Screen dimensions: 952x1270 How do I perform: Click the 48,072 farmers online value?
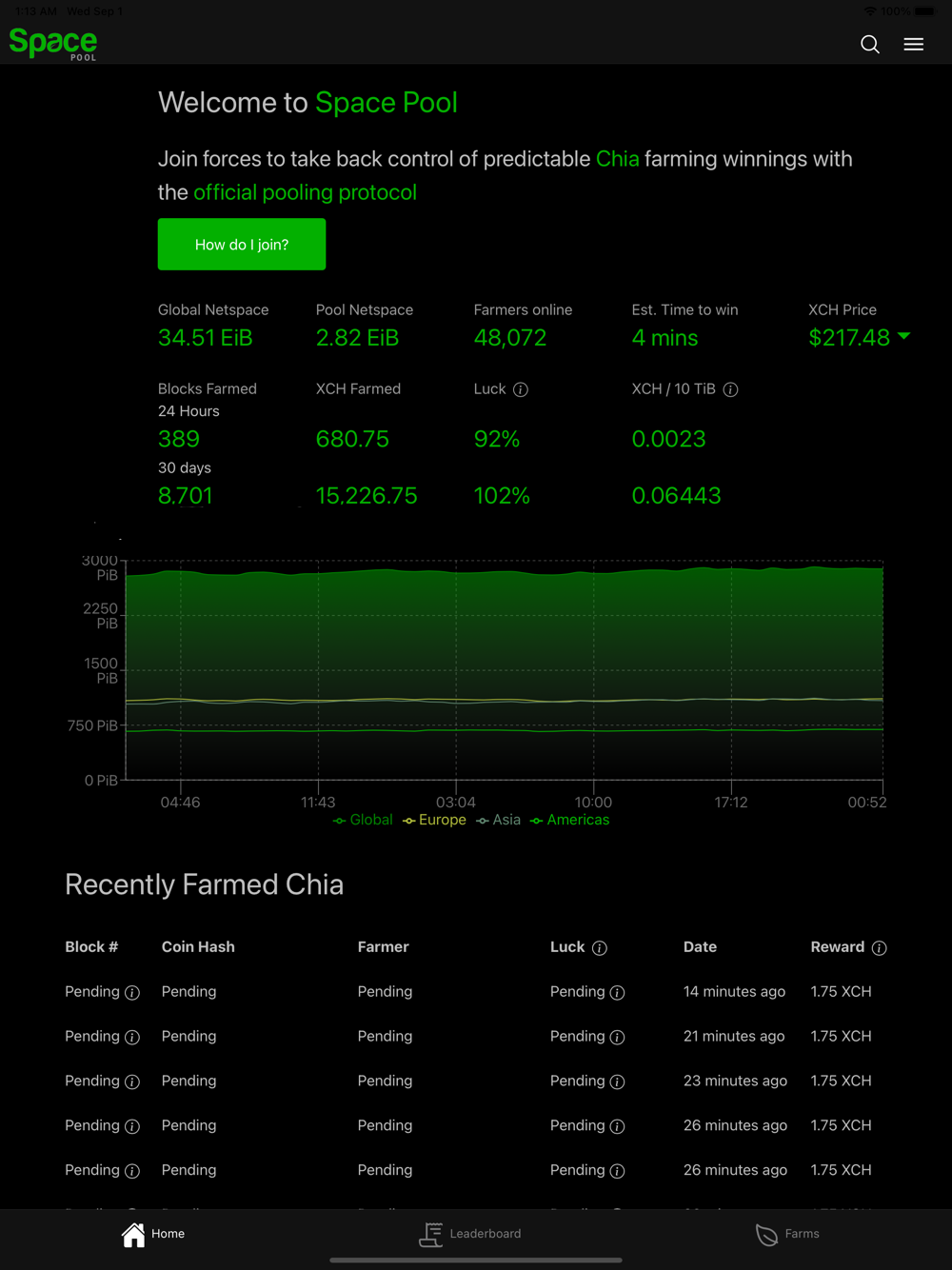point(510,338)
